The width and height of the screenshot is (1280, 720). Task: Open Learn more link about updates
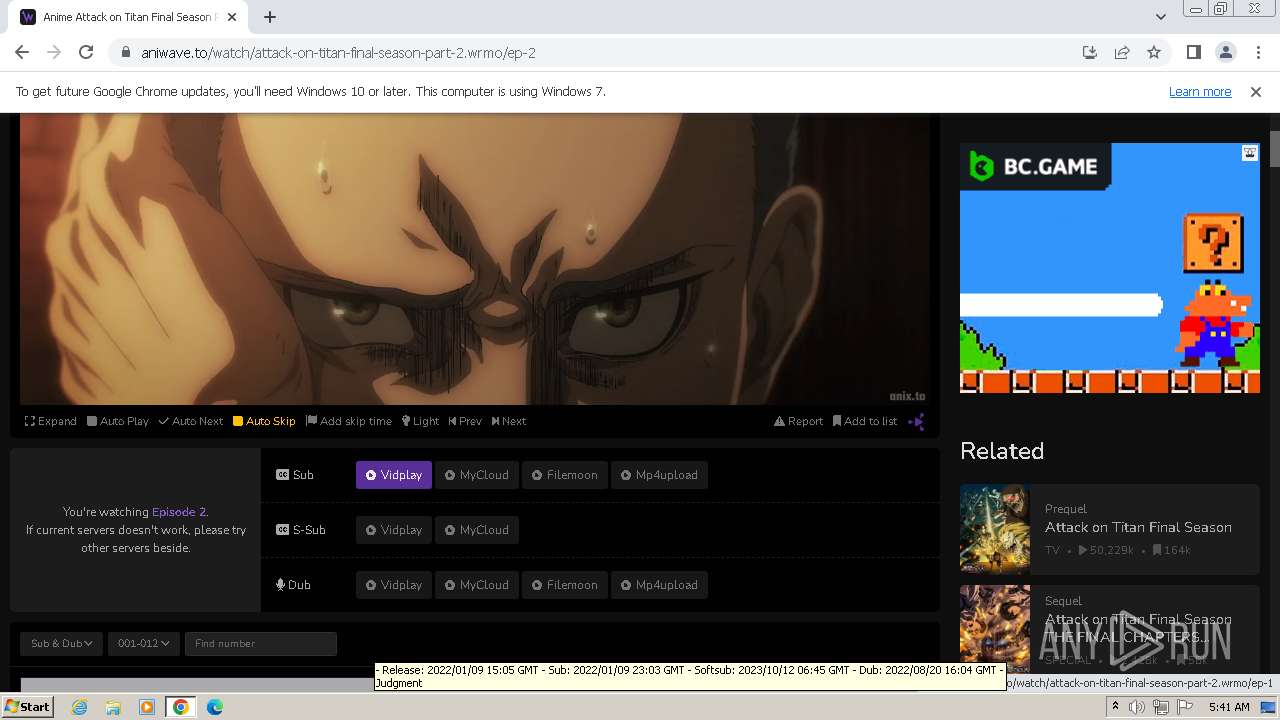[x=1200, y=91]
